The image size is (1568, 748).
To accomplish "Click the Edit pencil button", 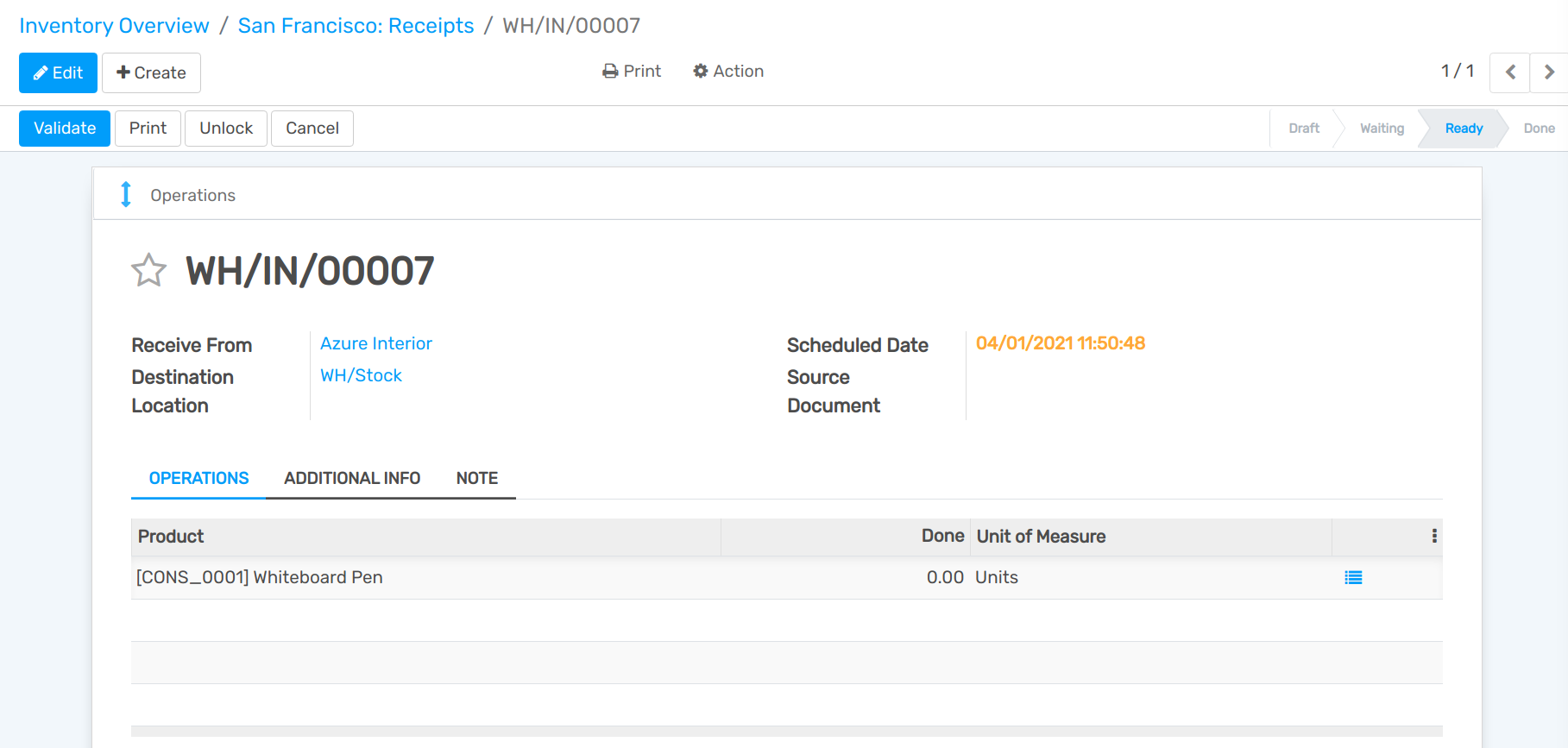I will pos(58,72).
